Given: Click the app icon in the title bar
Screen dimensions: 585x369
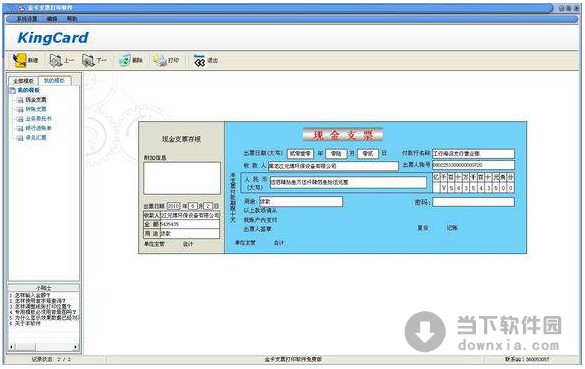Looking at the screenshot, I should pos(22,8).
